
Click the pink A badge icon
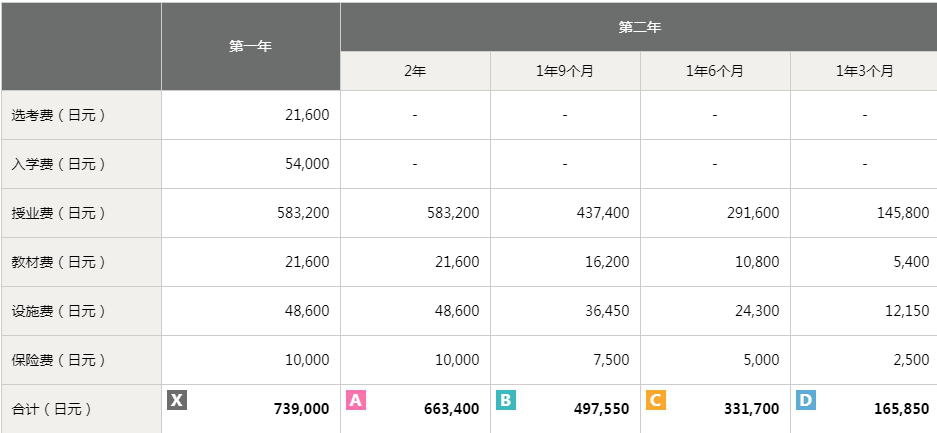[x=356, y=400]
